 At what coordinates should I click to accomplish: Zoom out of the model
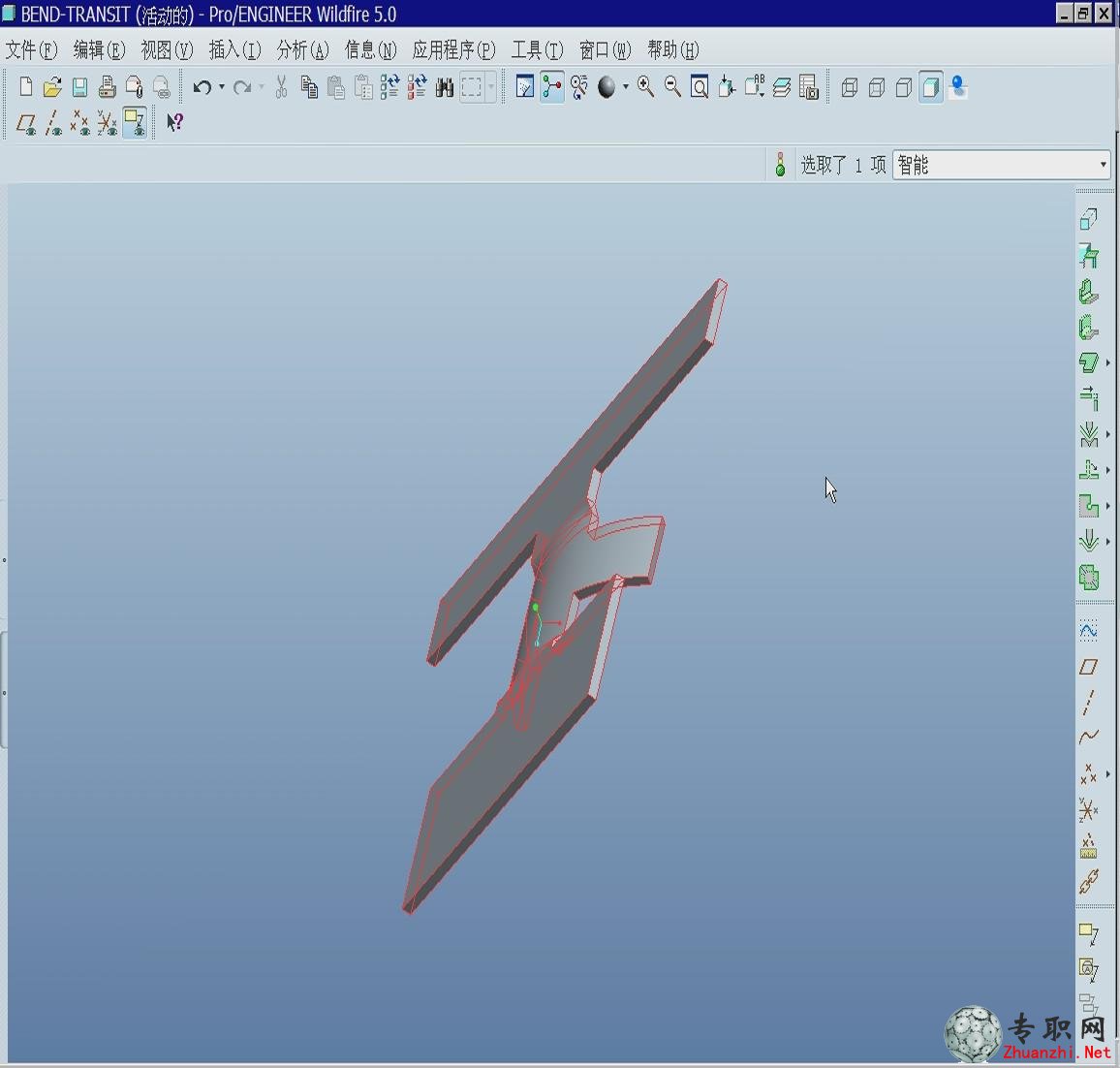672,87
